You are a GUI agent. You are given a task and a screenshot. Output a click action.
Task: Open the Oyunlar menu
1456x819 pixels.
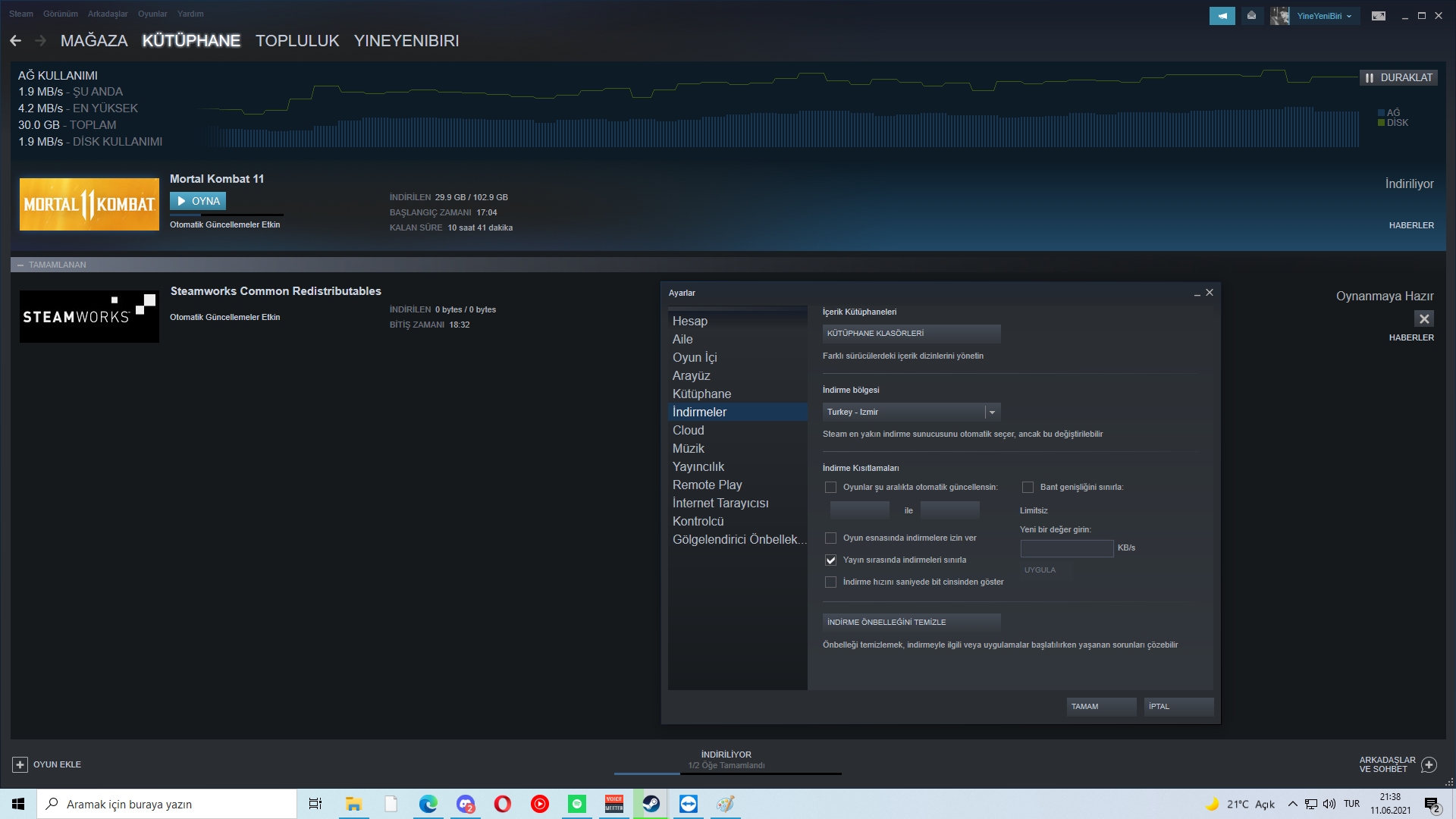(152, 14)
